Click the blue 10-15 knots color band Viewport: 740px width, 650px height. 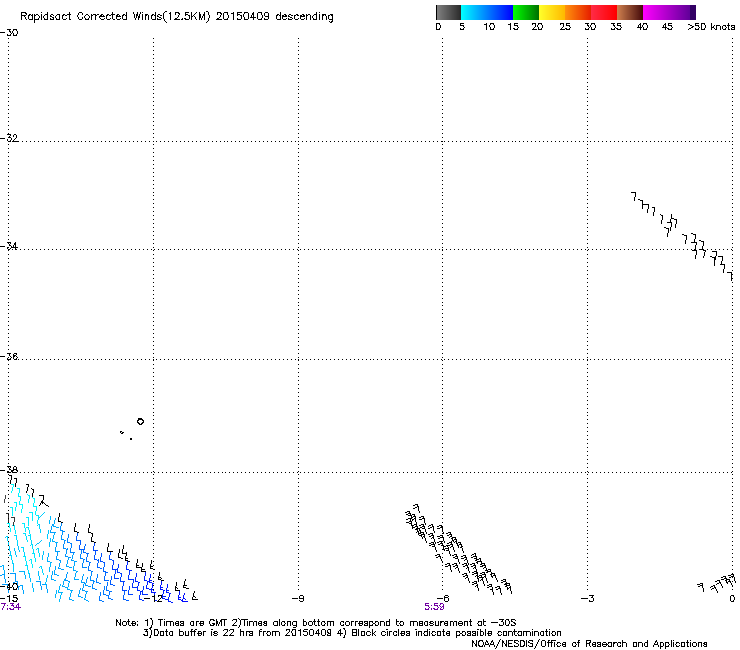click(500, 12)
